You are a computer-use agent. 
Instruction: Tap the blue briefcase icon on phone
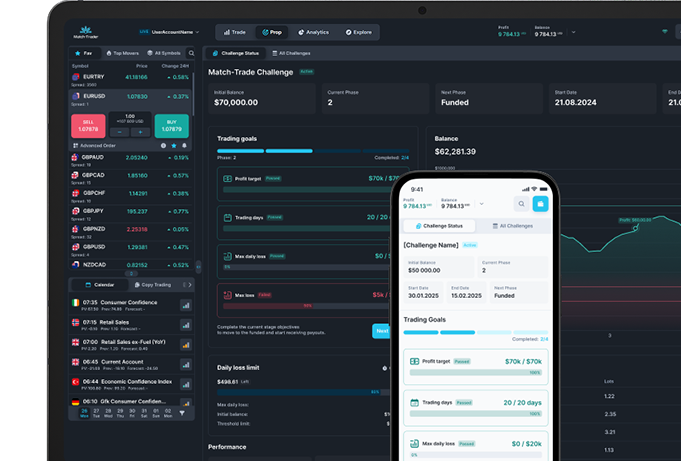pyautogui.click(x=541, y=204)
